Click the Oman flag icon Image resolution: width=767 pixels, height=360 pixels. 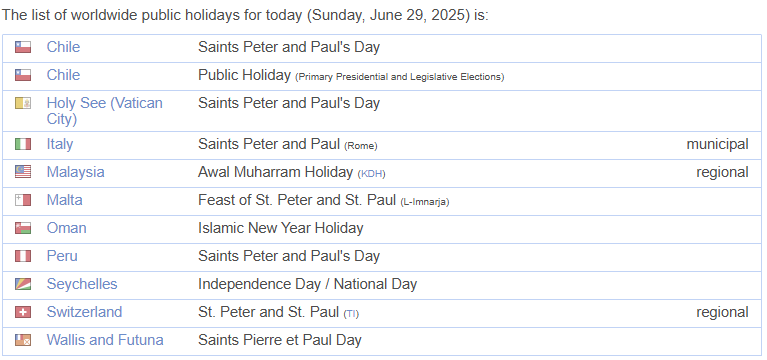23,228
